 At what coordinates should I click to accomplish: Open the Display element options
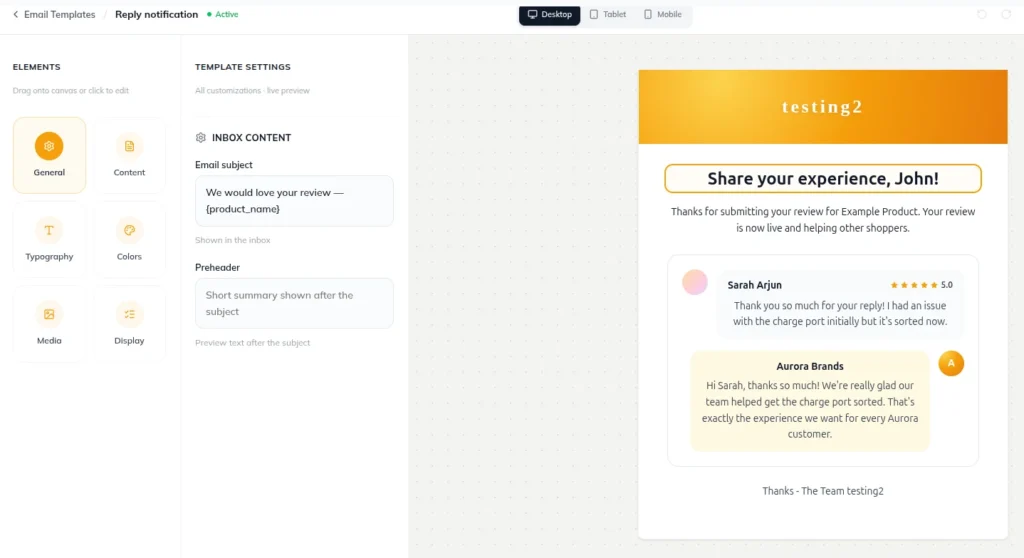click(129, 323)
